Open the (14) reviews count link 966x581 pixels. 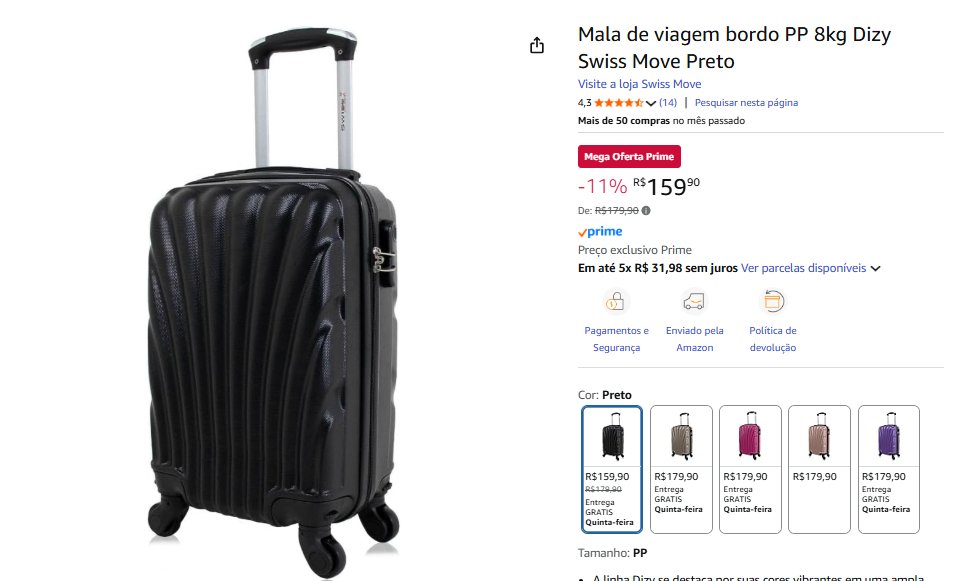668,103
